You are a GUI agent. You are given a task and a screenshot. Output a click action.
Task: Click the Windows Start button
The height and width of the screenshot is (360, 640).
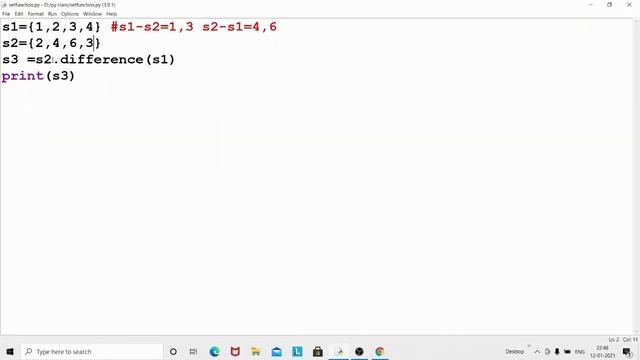[x=10, y=351]
